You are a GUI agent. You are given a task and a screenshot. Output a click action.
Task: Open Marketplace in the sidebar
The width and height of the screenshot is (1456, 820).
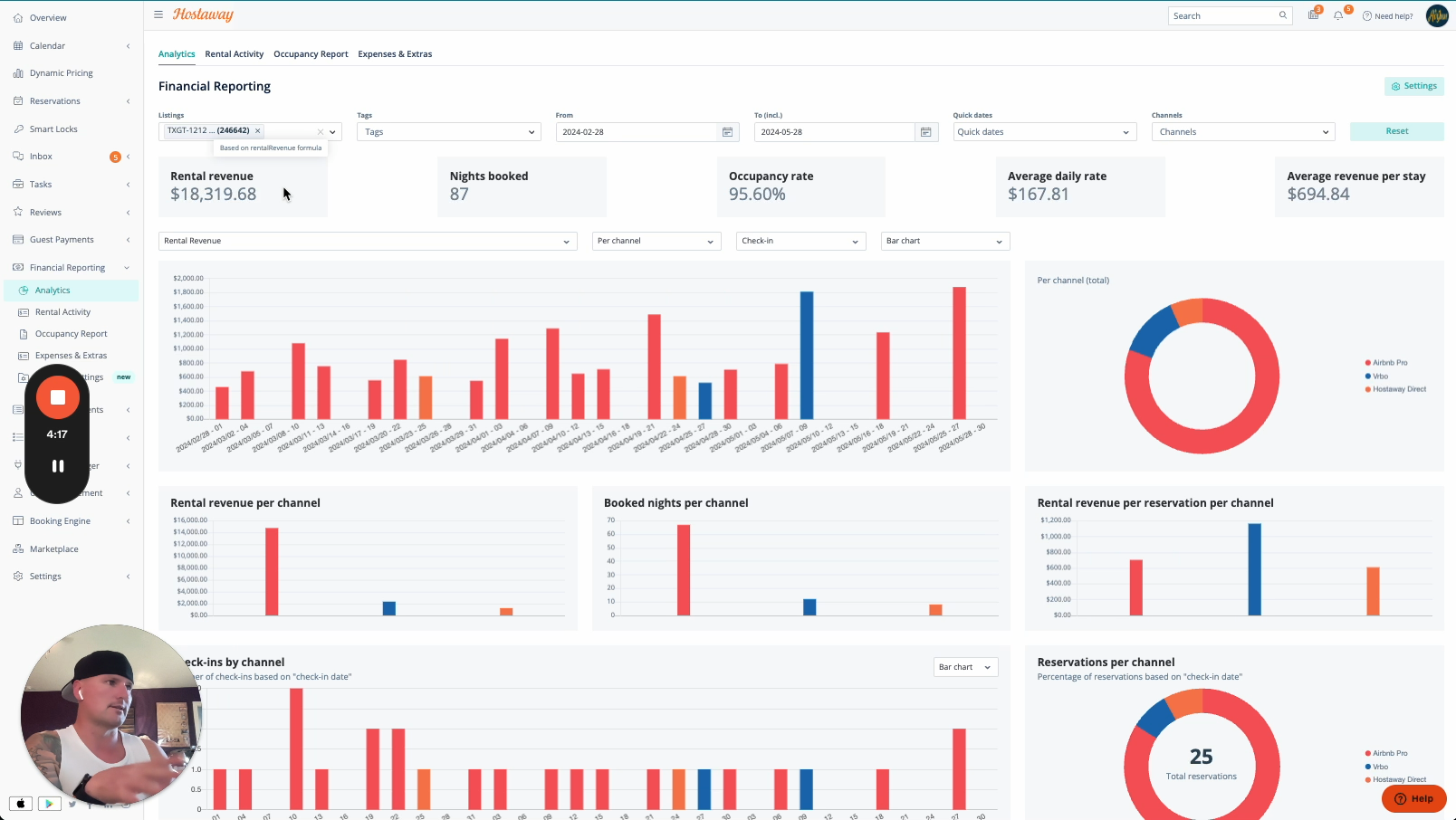pyautogui.click(x=53, y=549)
